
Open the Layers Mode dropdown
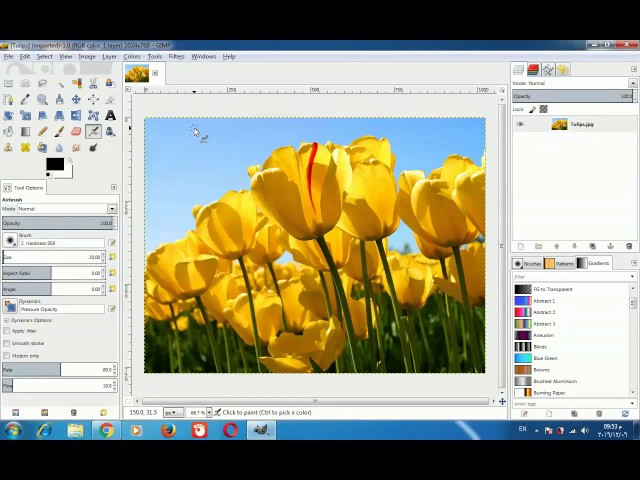tap(633, 83)
